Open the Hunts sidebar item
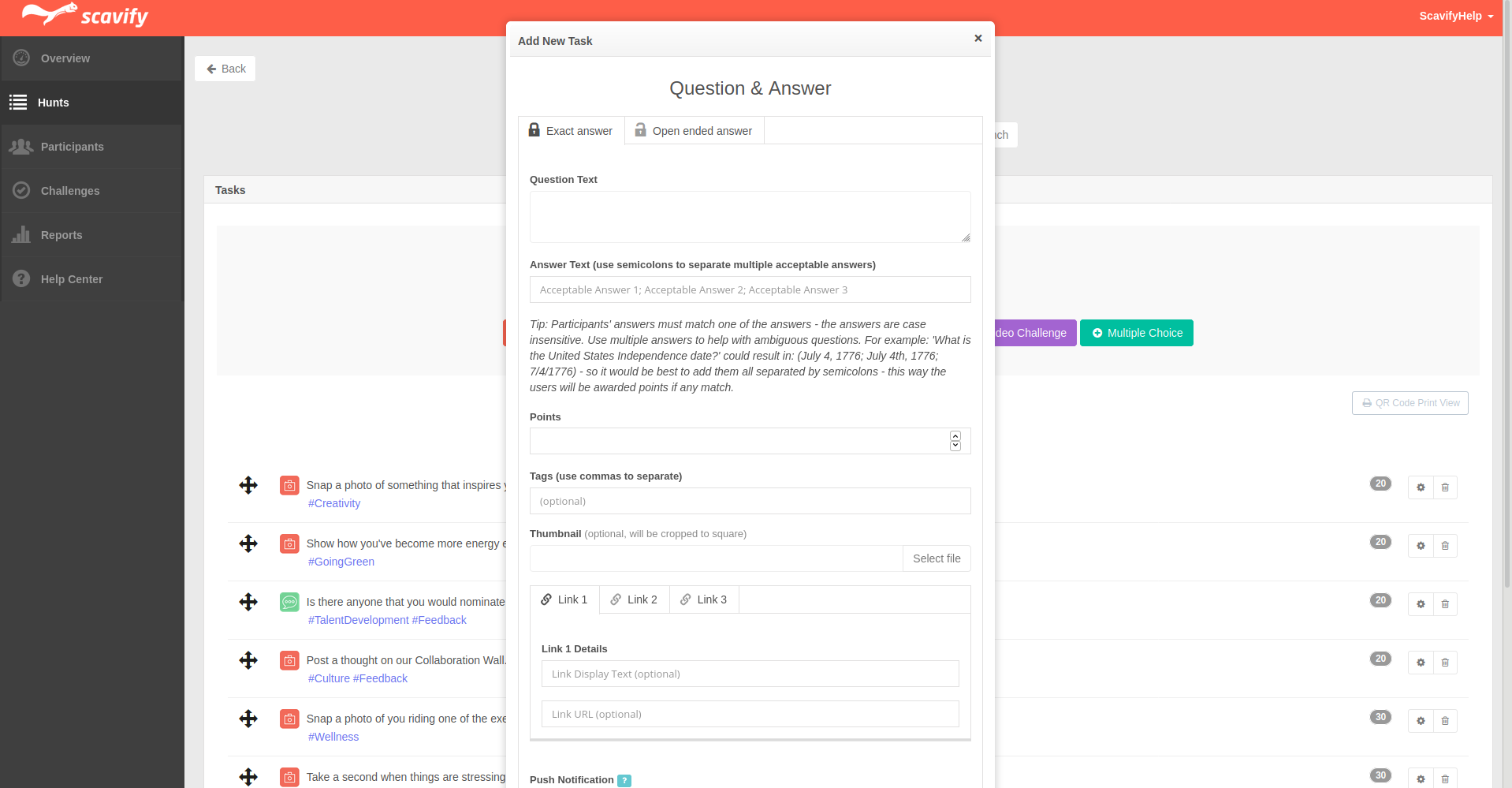Screen dimensions: 1512x788 tap(92, 103)
